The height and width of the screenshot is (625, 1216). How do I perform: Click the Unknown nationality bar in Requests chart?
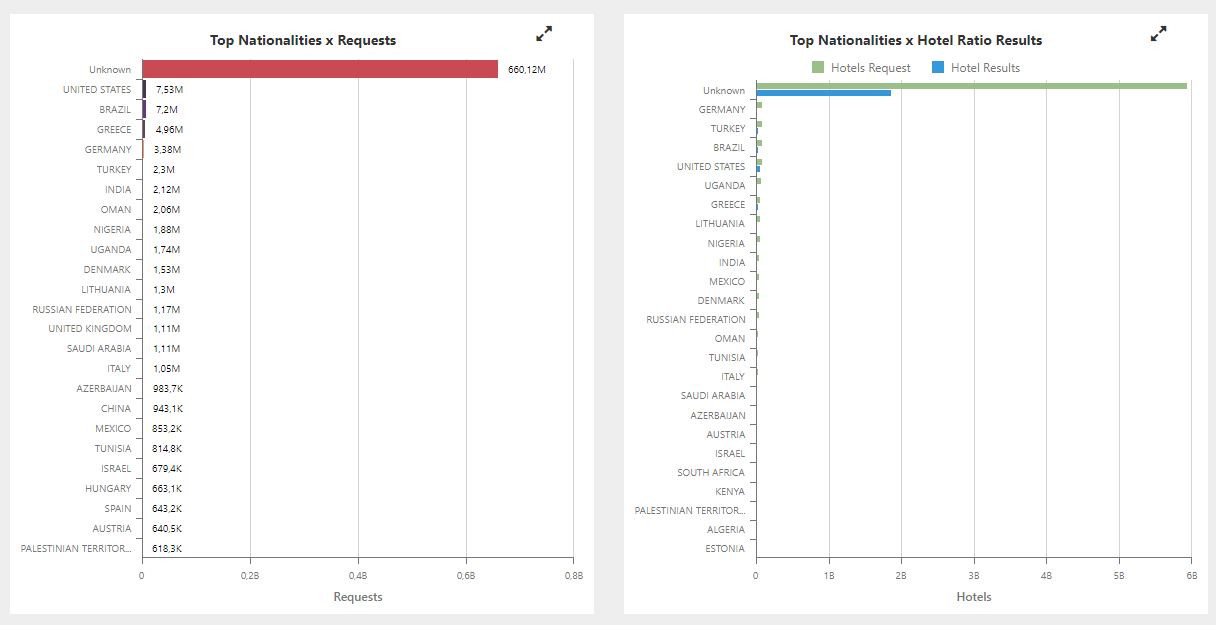pyautogui.click(x=320, y=68)
